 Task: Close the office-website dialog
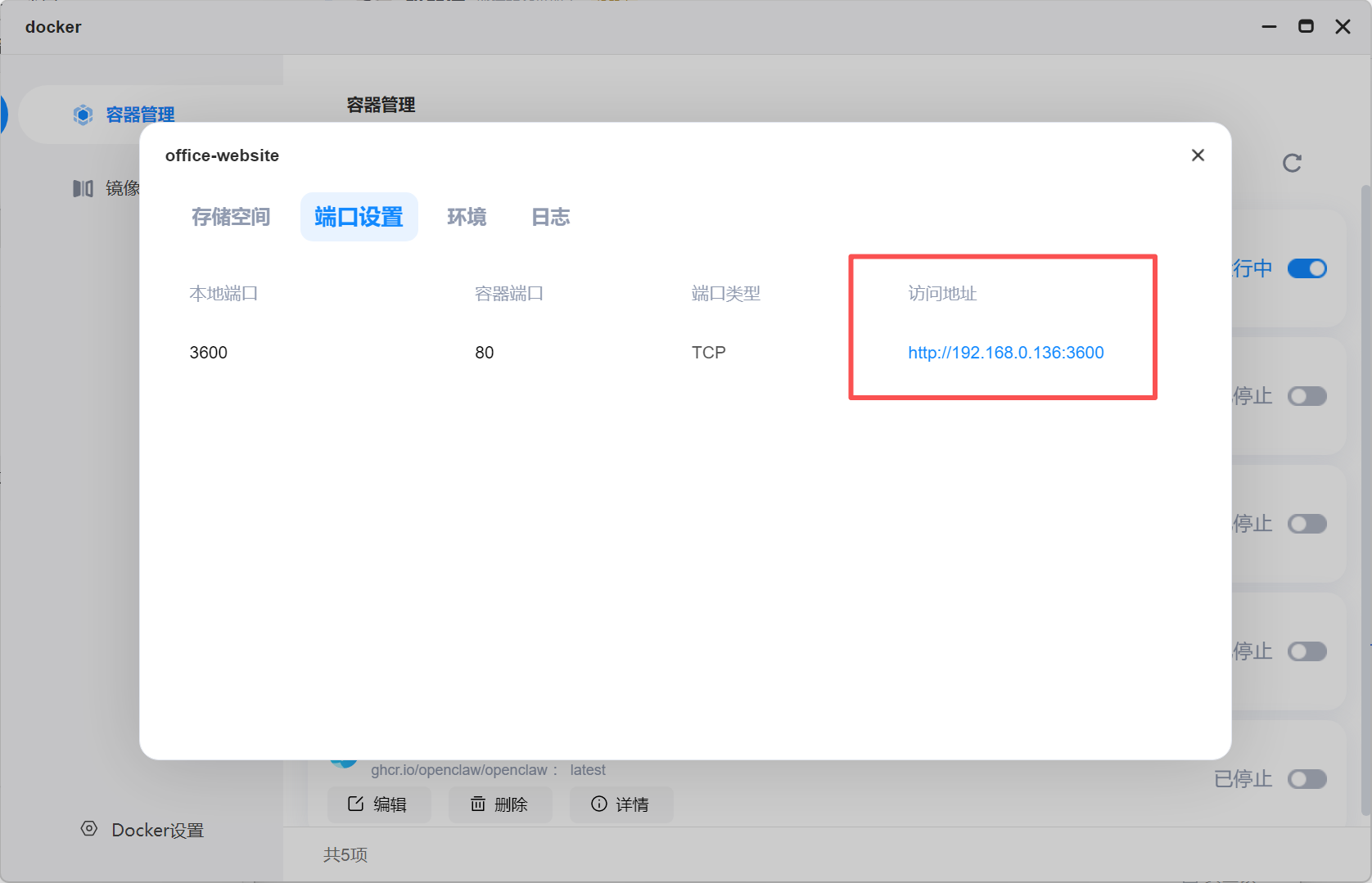1198,155
